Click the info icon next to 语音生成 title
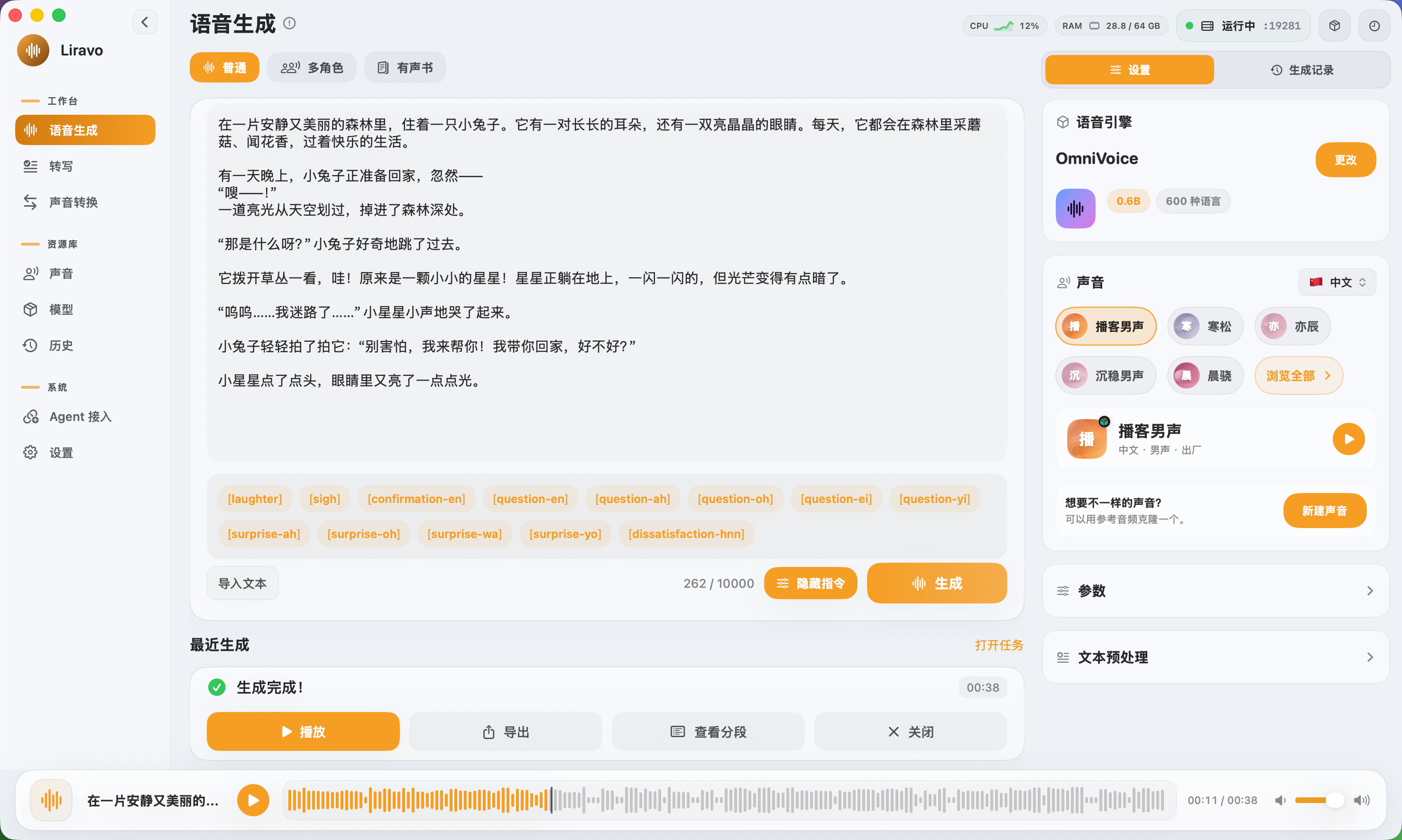1402x840 pixels. (x=289, y=23)
